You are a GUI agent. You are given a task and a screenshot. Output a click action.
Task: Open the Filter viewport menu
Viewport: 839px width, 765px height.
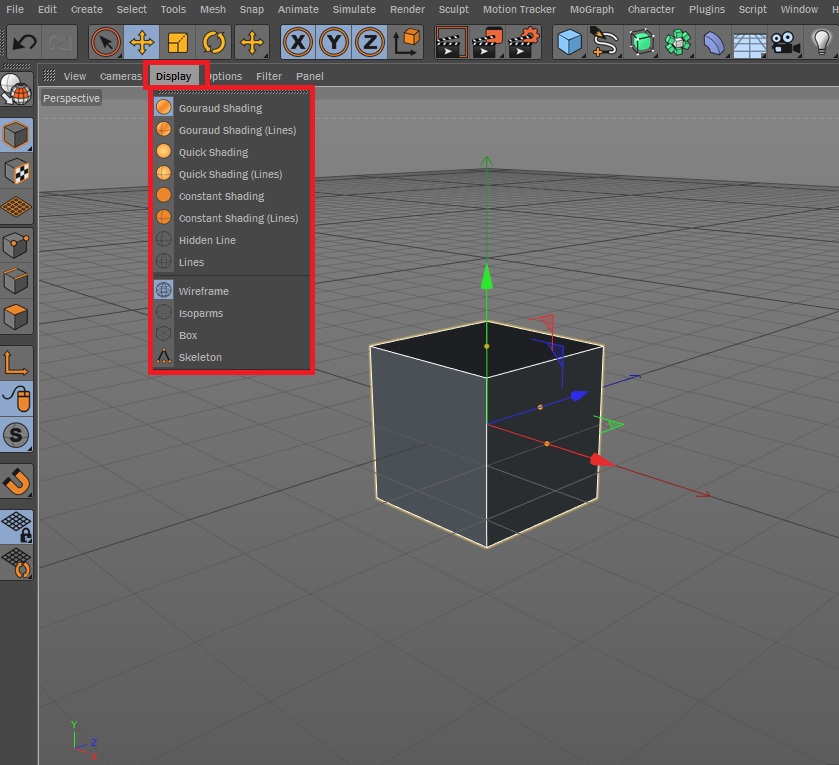268,76
